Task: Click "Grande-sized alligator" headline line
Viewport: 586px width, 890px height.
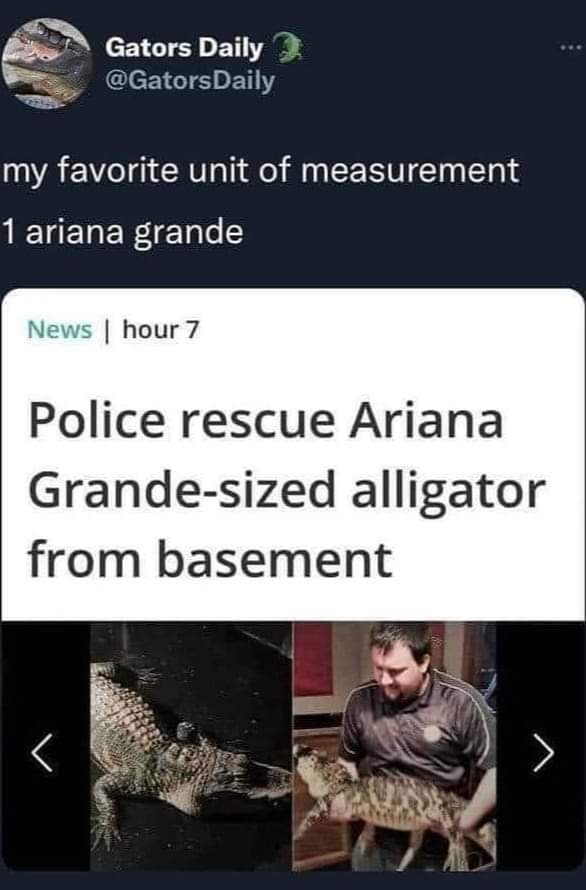Action: coord(287,491)
